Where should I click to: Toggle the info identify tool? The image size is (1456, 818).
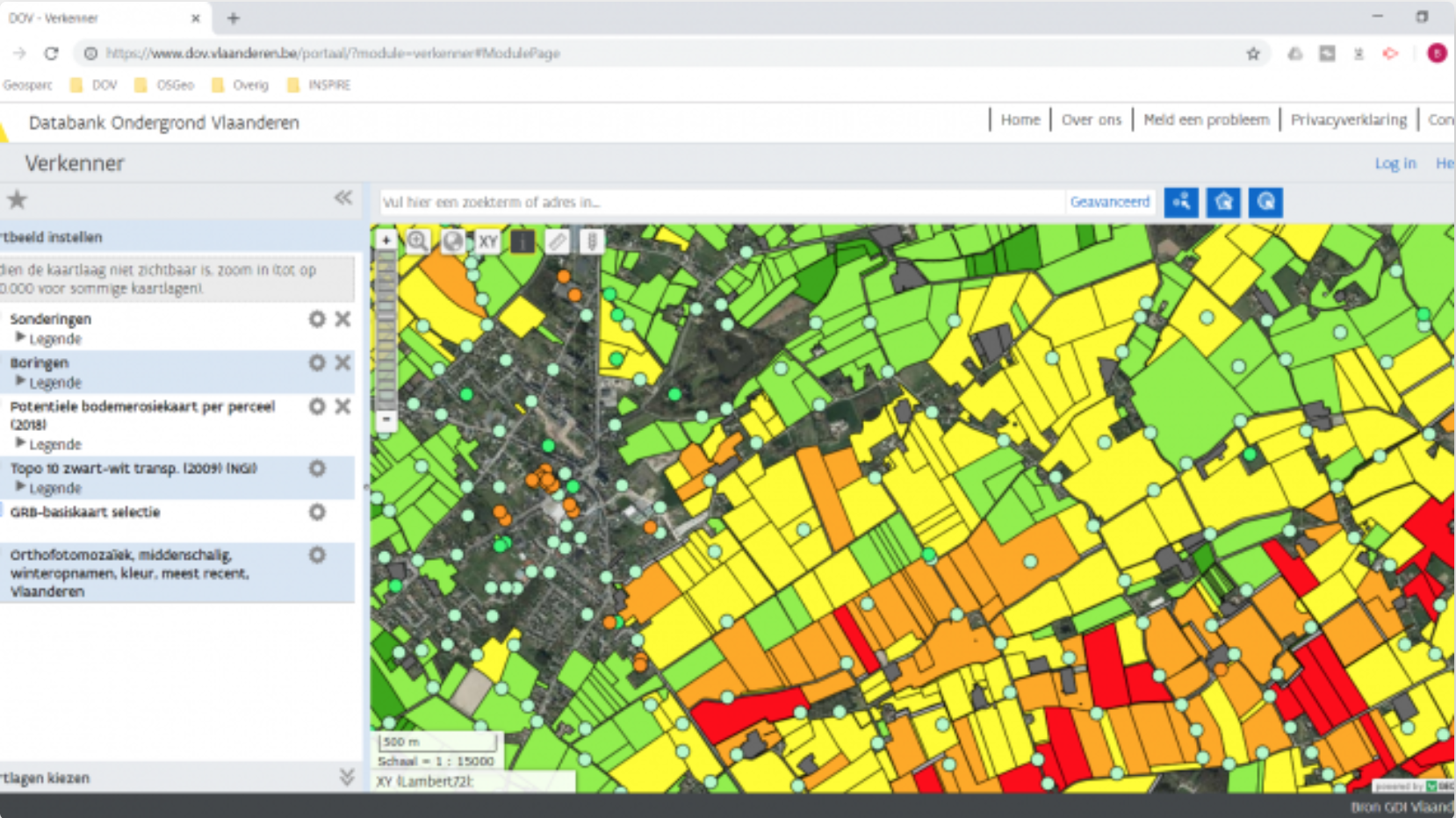pos(523,240)
